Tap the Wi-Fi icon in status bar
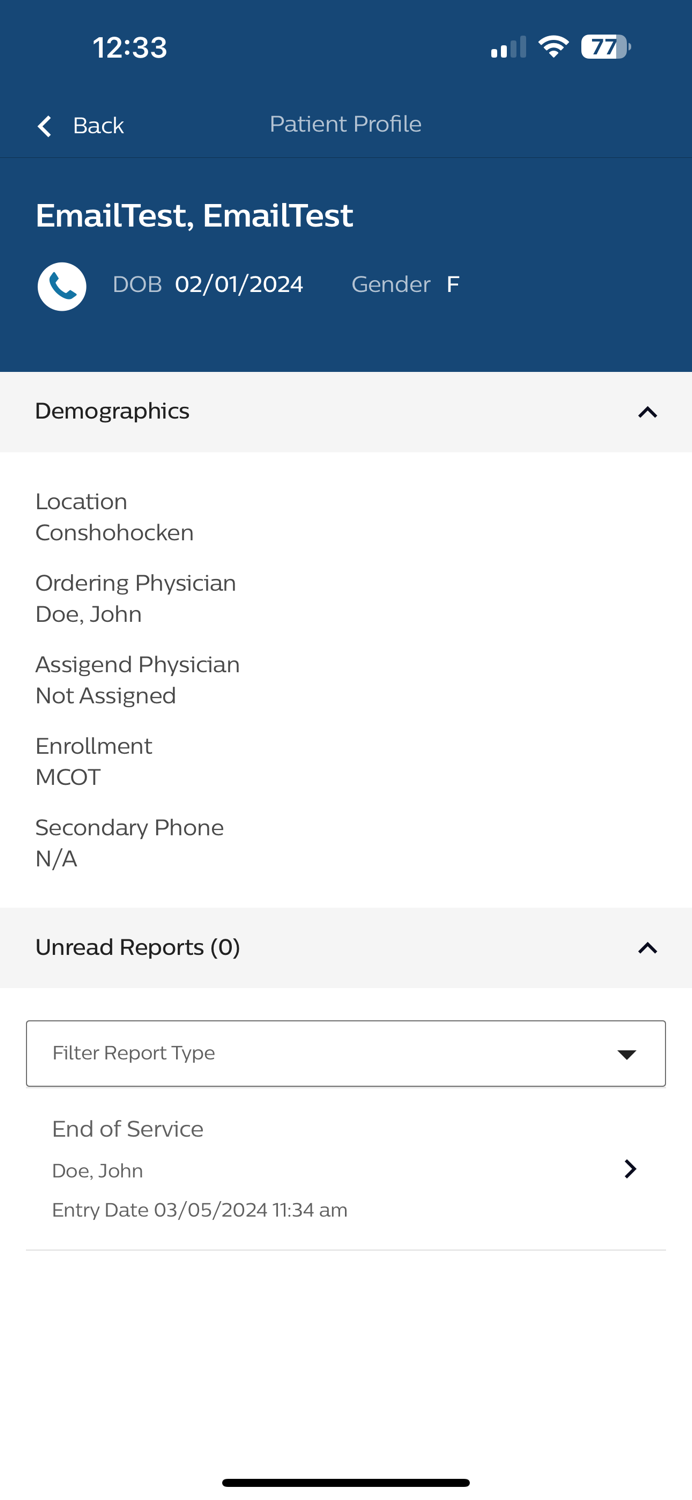This screenshot has width=692, height=1500. click(x=554, y=45)
